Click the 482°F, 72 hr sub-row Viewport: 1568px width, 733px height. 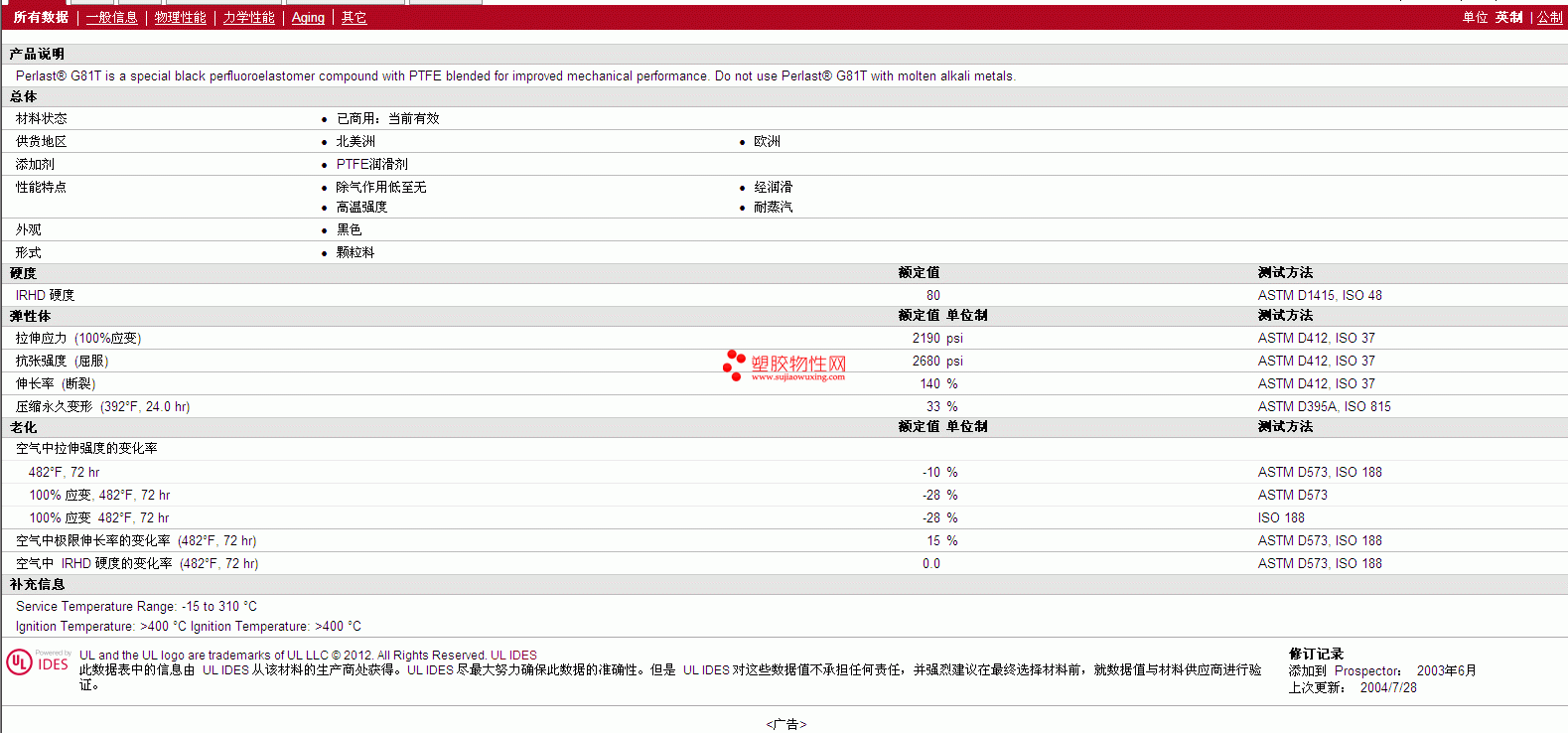(784, 472)
